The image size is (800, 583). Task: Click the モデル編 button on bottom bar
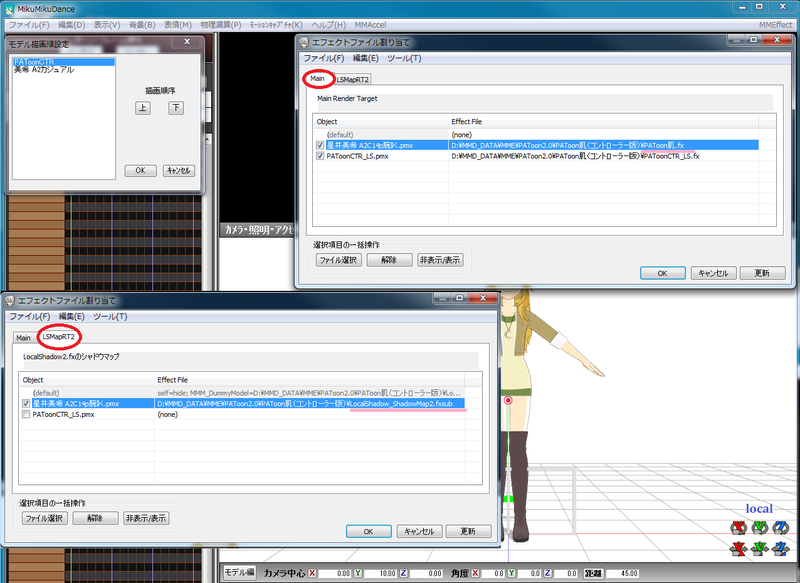[x=240, y=572]
